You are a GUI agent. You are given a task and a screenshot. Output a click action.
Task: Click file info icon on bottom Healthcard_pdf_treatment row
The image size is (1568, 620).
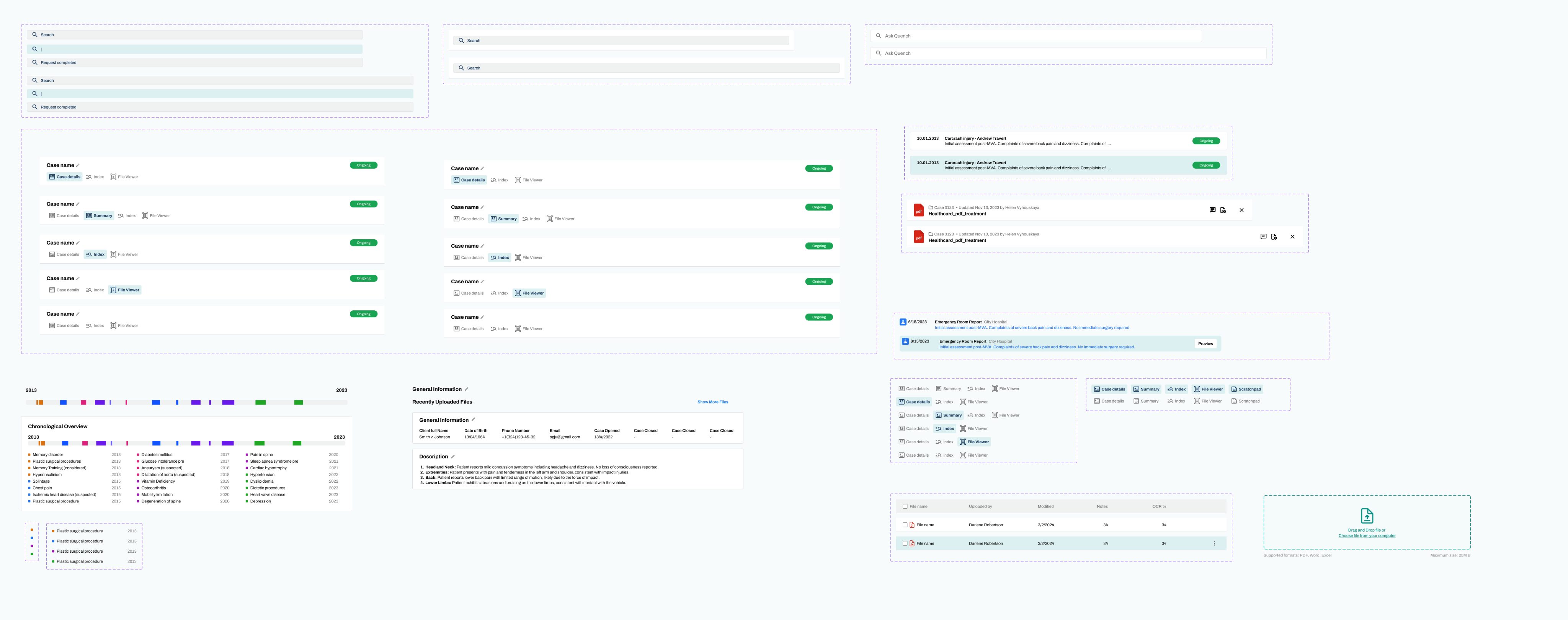[x=1273, y=237]
